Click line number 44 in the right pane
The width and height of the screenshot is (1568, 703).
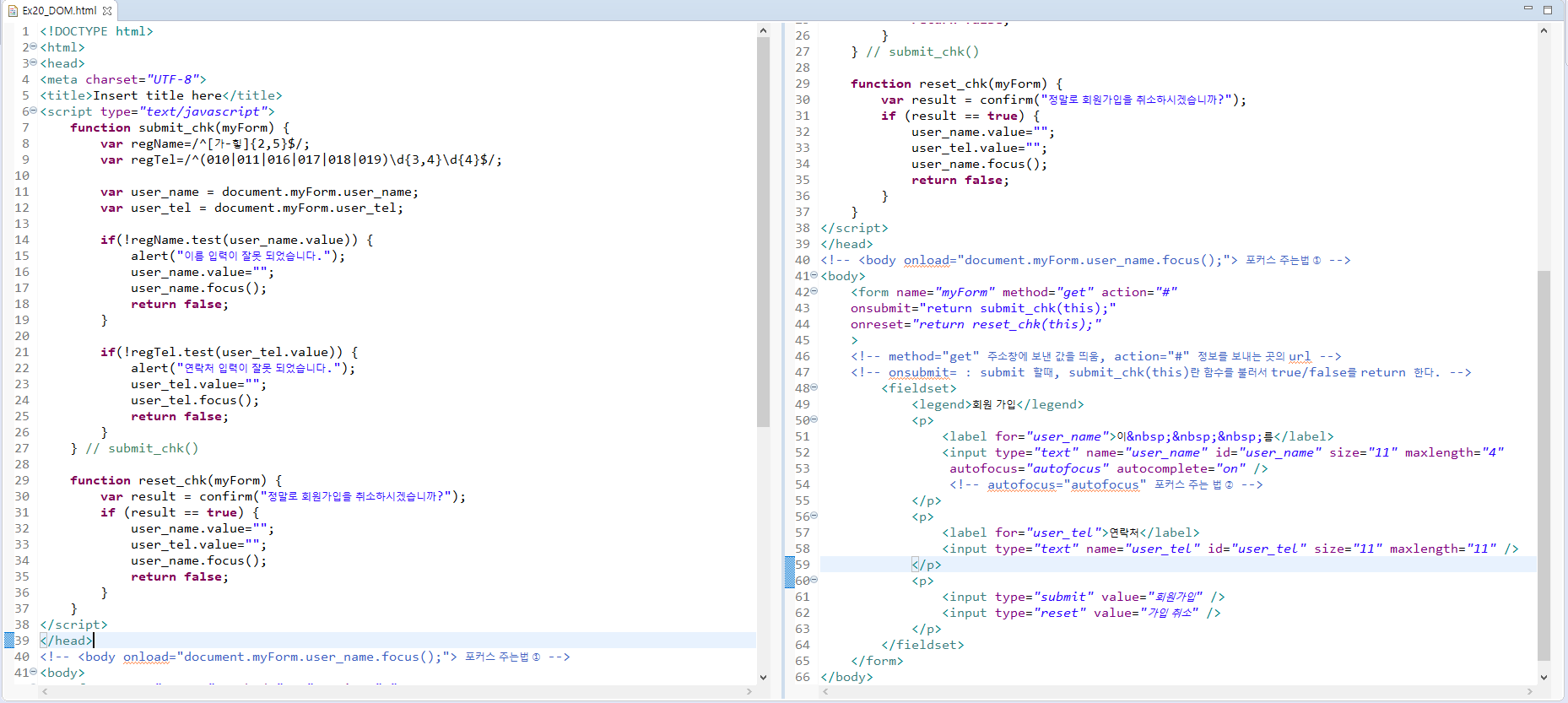802,324
